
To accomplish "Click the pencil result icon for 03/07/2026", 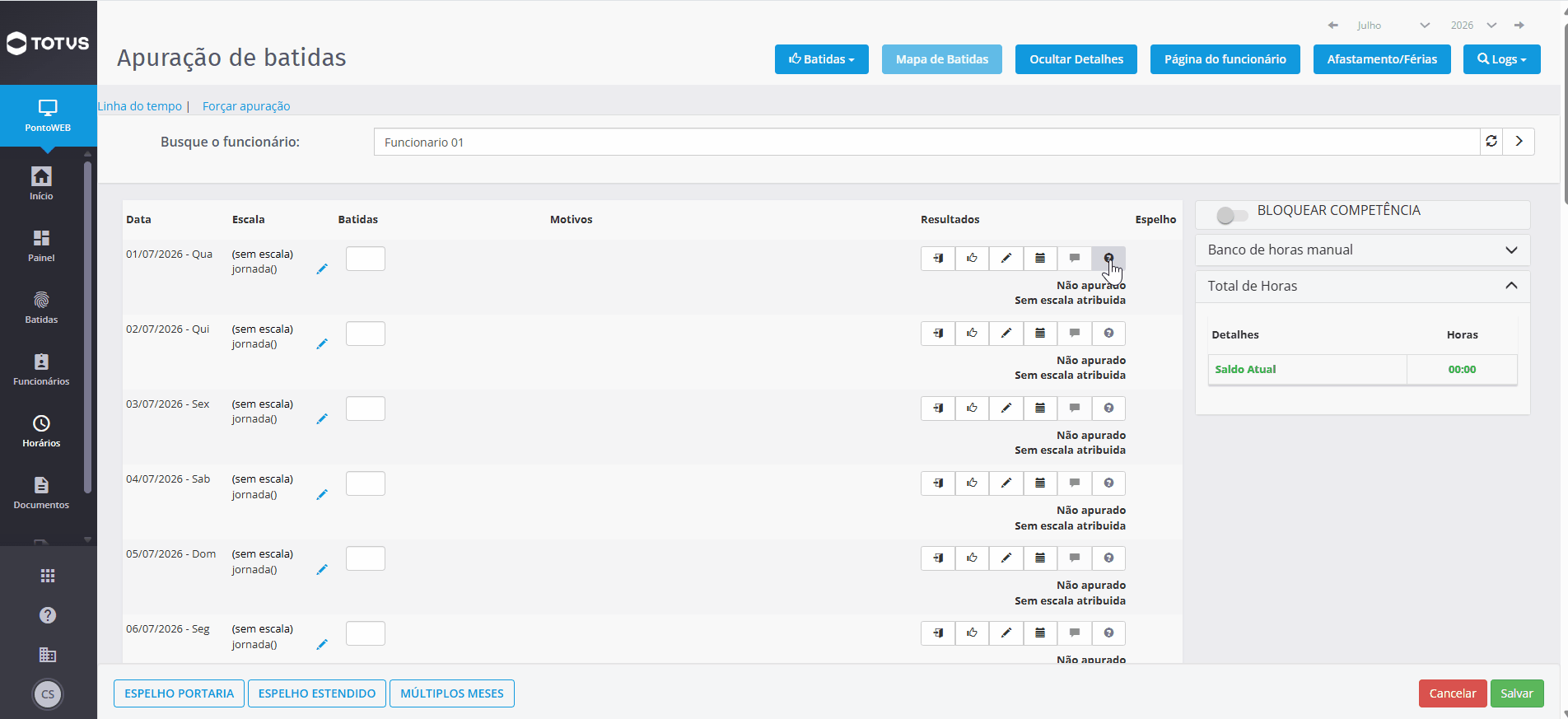I will [1006, 409].
